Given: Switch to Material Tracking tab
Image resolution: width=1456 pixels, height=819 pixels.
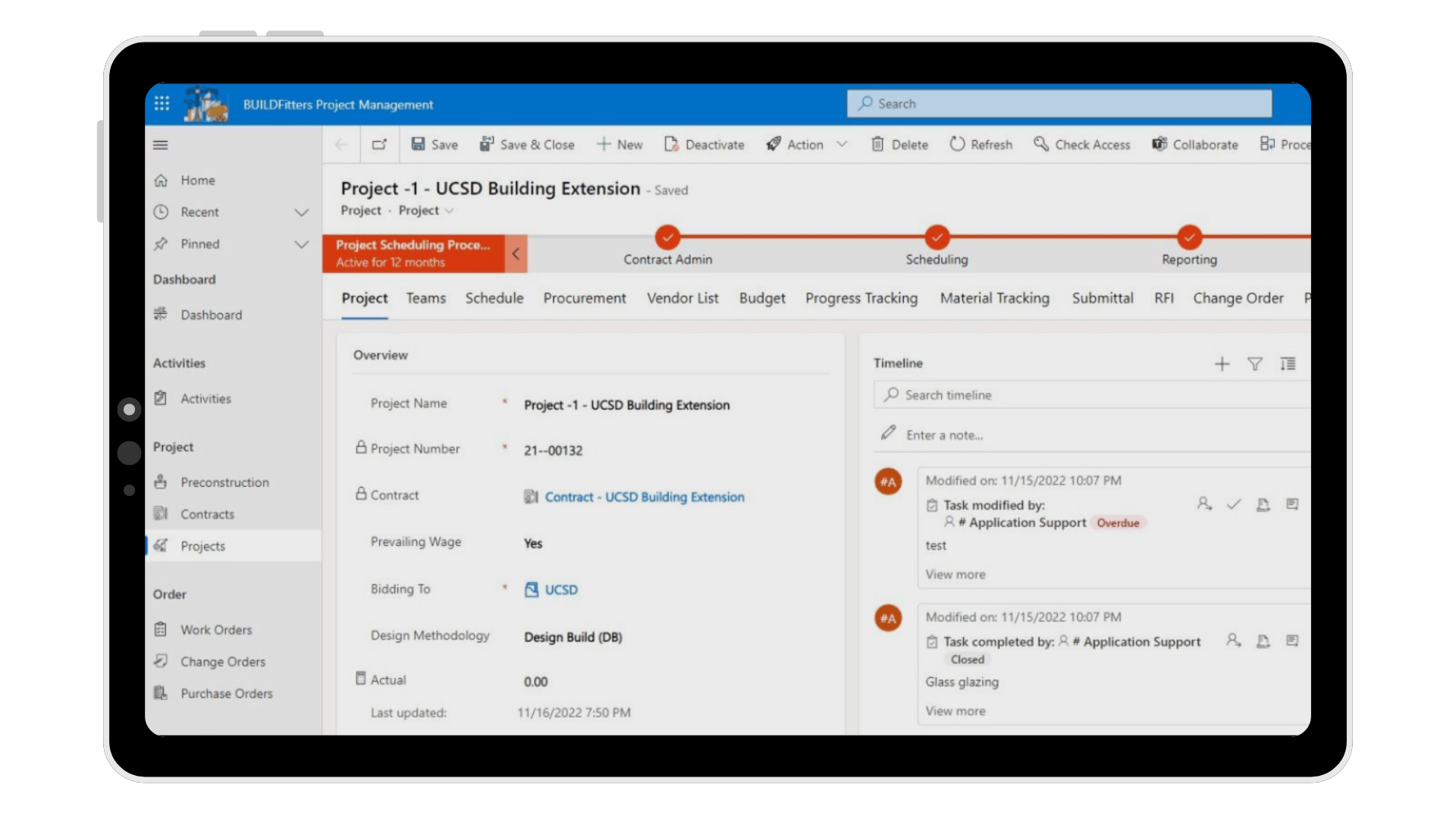Looking at the screenshot, I should click(x=995, y=299).
